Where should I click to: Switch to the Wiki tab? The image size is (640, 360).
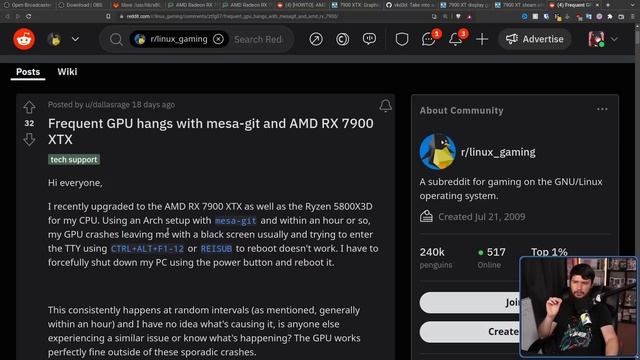tap(67, 72)
